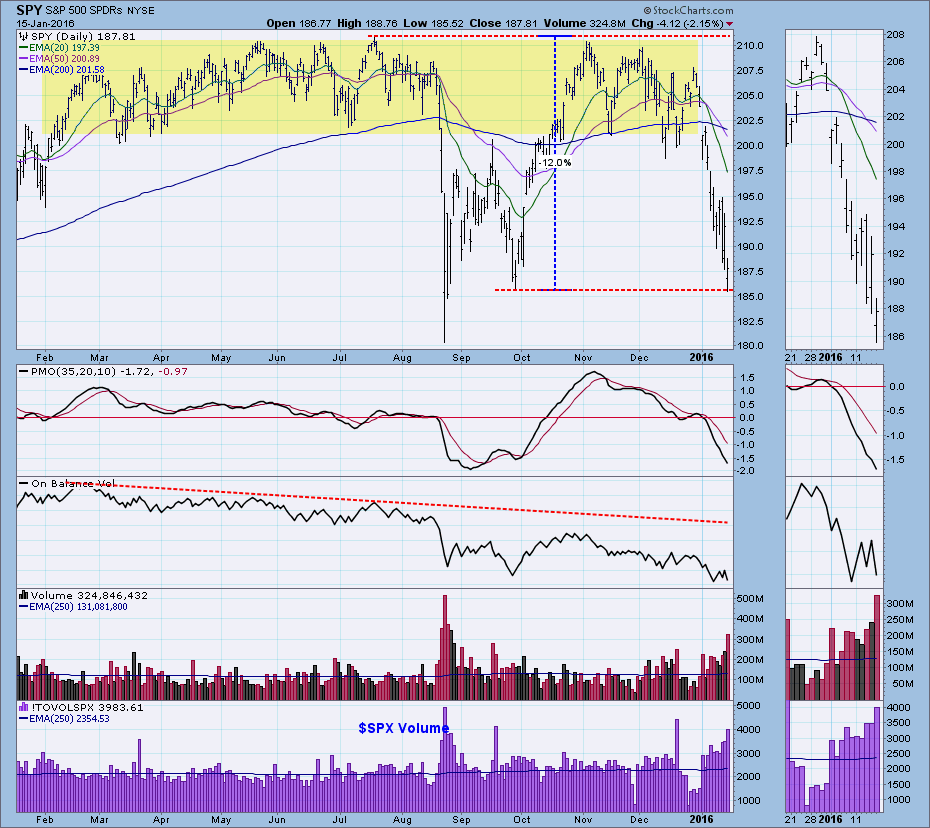
Task: Click the volume bars icon beside Volume label
Action: pos(24,595)
